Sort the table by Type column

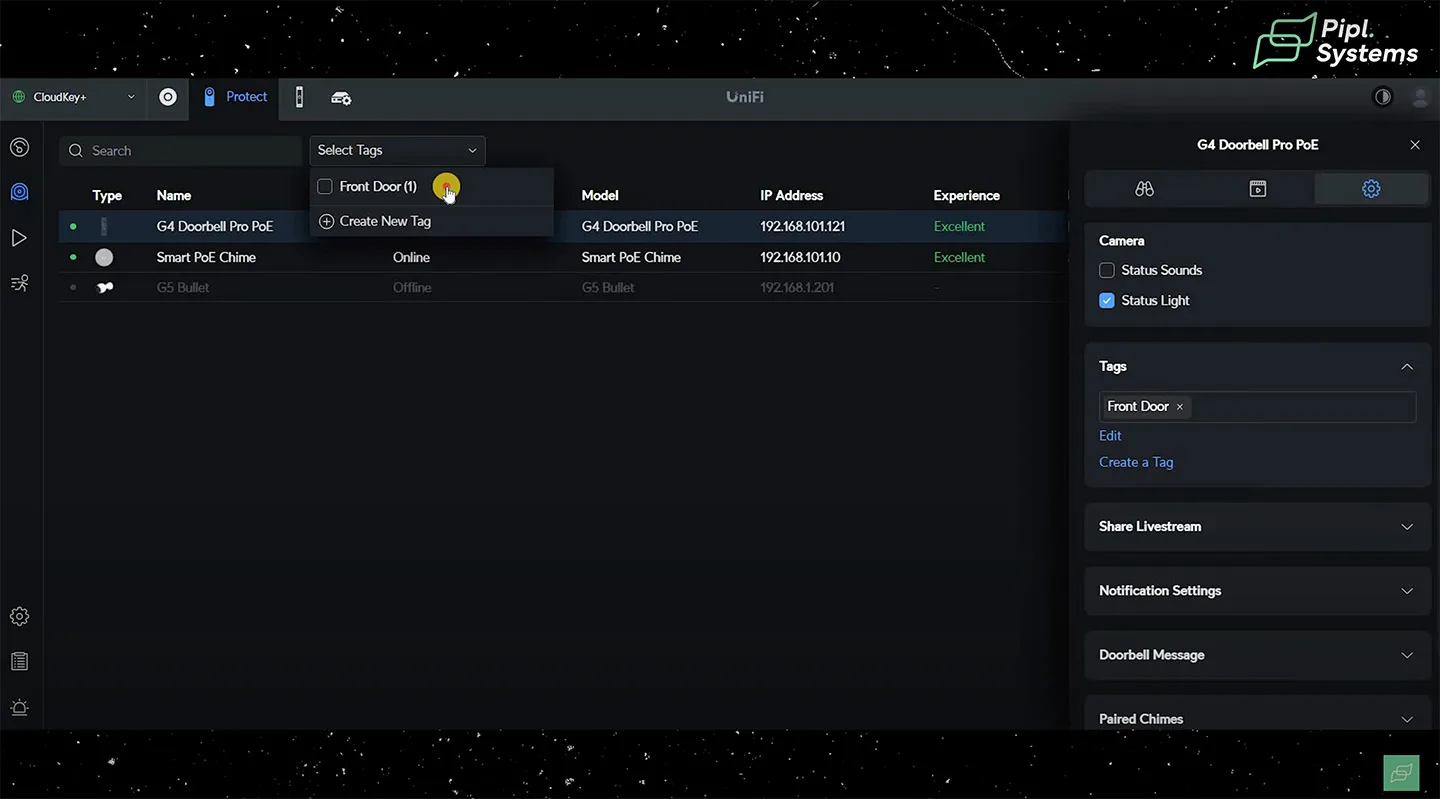(x=107, y=195)
